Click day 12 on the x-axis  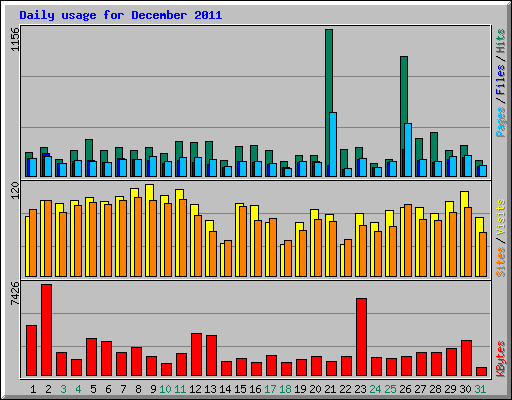(x=195, y=389)
